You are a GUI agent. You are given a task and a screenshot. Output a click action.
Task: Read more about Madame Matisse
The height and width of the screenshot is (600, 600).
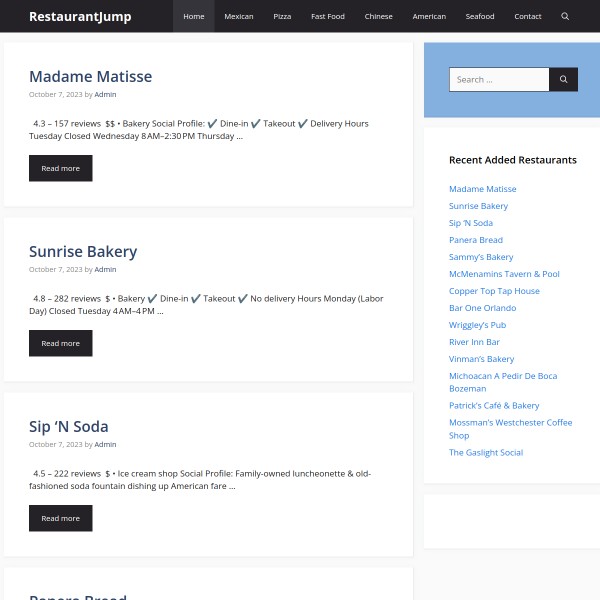click(x=60, y=168)
